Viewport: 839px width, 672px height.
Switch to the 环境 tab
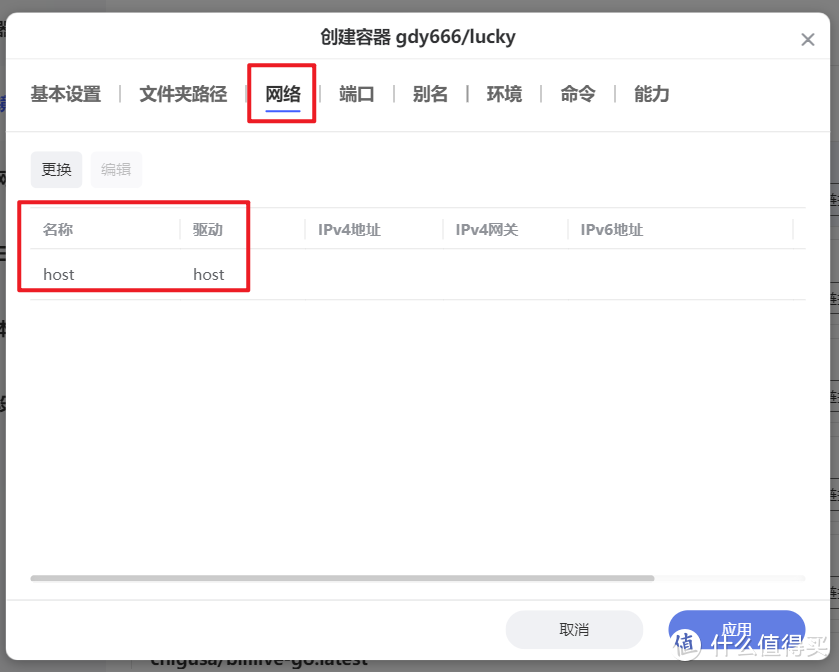pyautogui.click(x=504, y=94)
